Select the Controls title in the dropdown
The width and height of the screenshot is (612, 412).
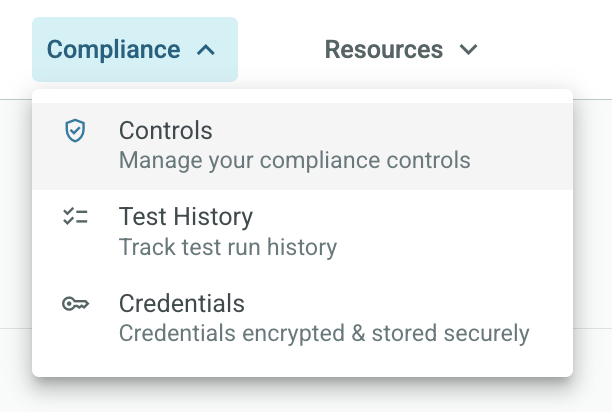pos(165,131)
